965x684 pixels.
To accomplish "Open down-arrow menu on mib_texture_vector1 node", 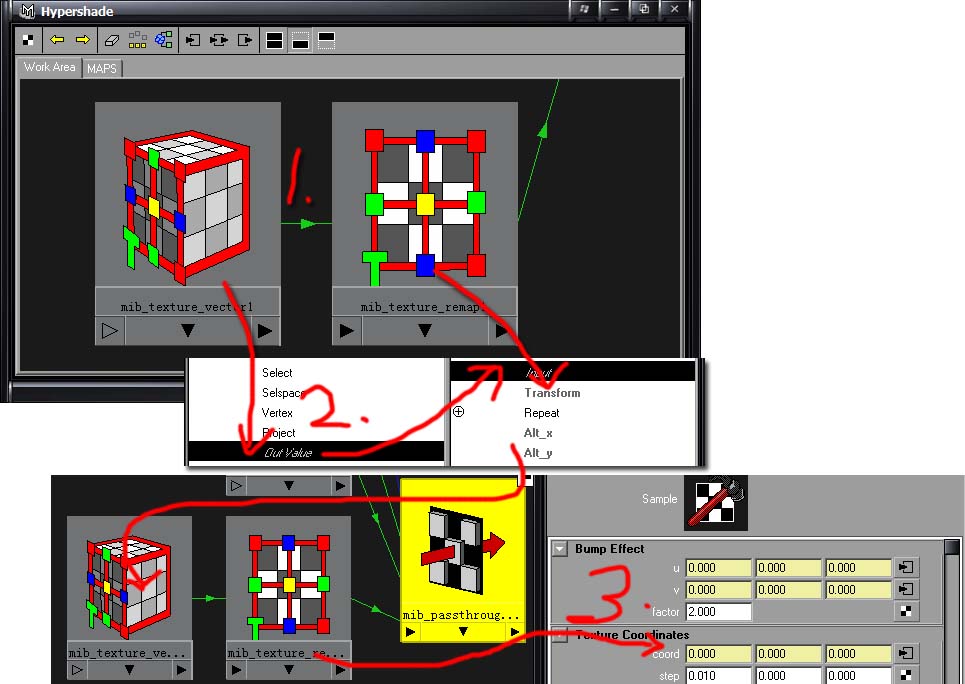I will (x=188, y=331).
